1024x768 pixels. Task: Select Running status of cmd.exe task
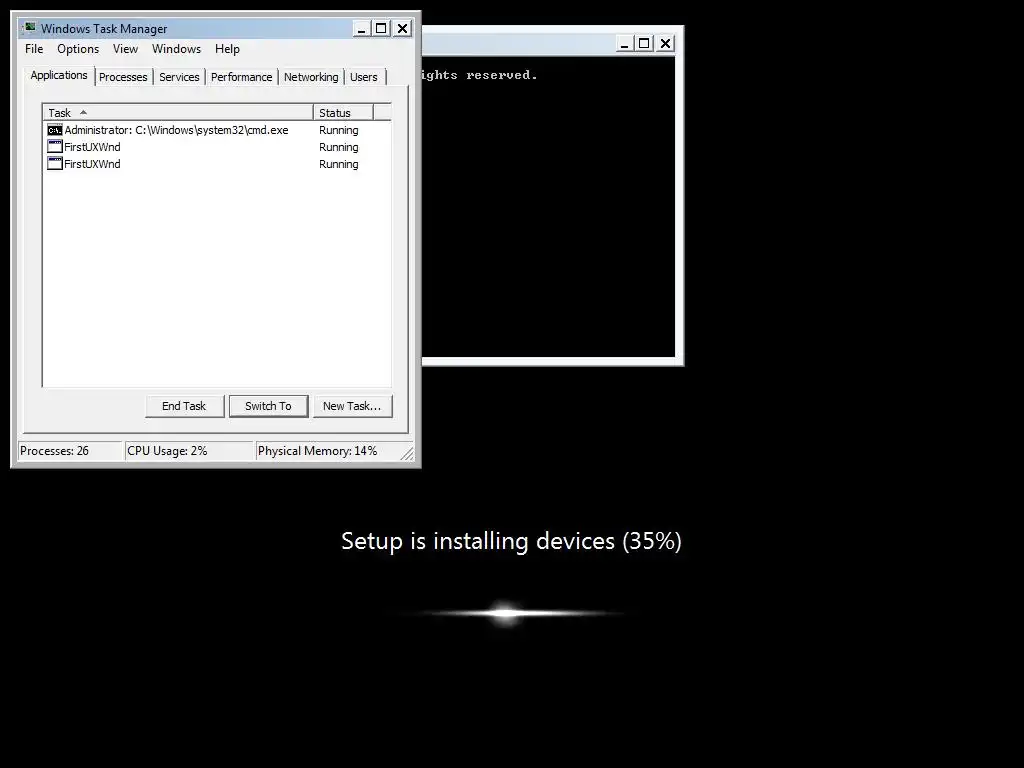[x=338, y=130]
